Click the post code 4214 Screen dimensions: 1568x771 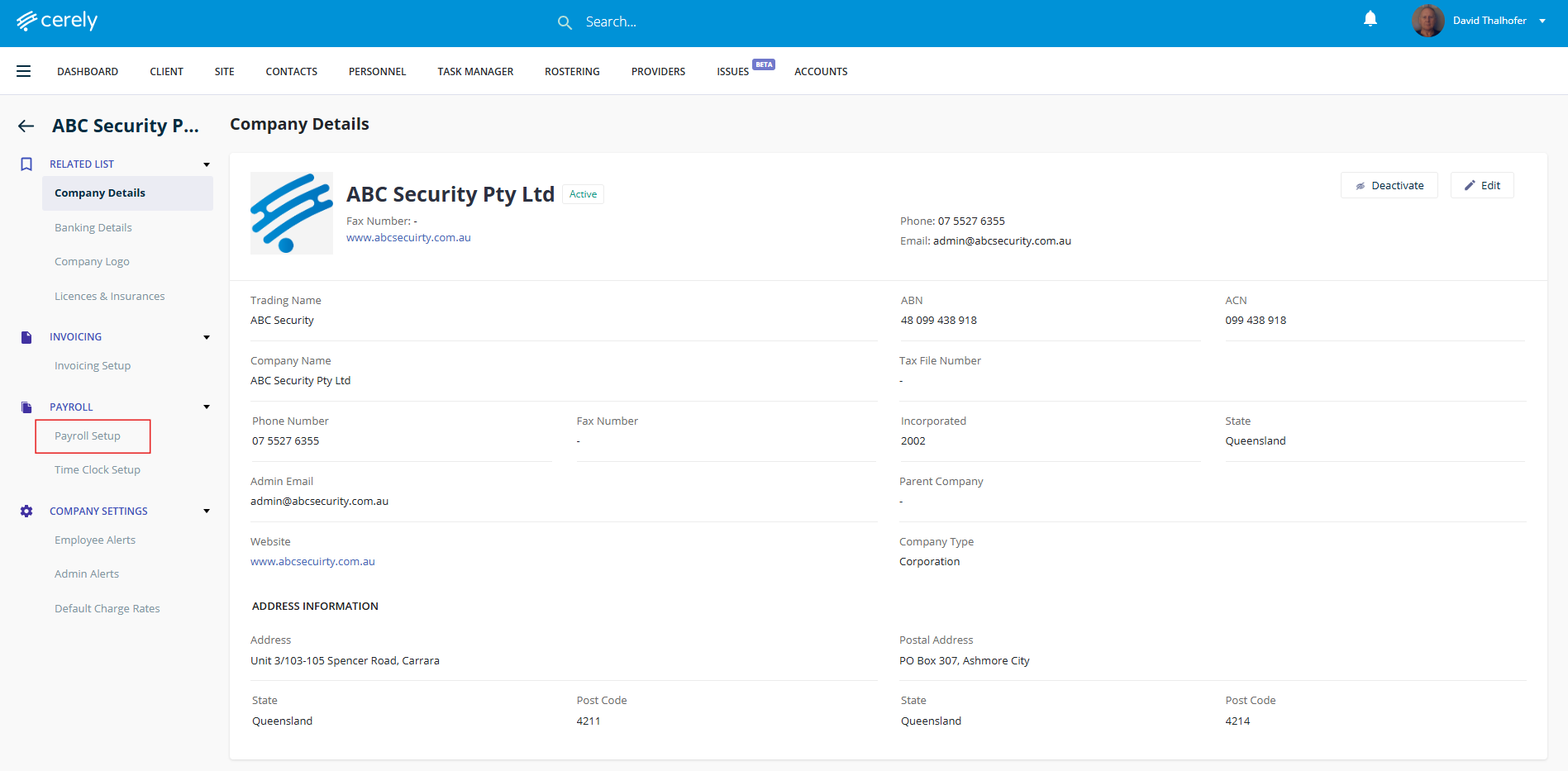tap(1237, 721)
